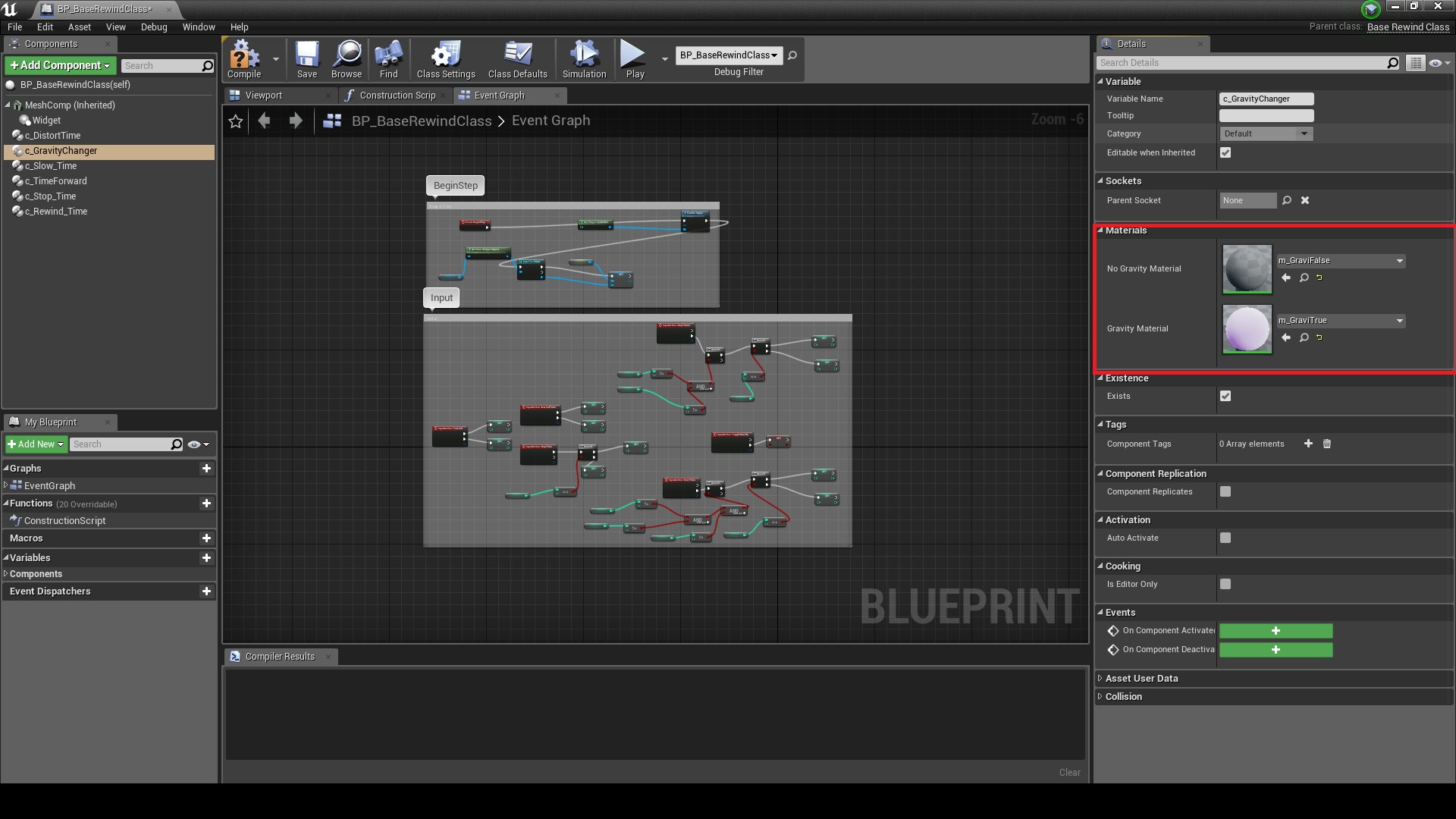Viewport: 1456px width, 819px height.
Task: Save the BP_BaseRewindClass blueprint
Action: pos(307,59)
